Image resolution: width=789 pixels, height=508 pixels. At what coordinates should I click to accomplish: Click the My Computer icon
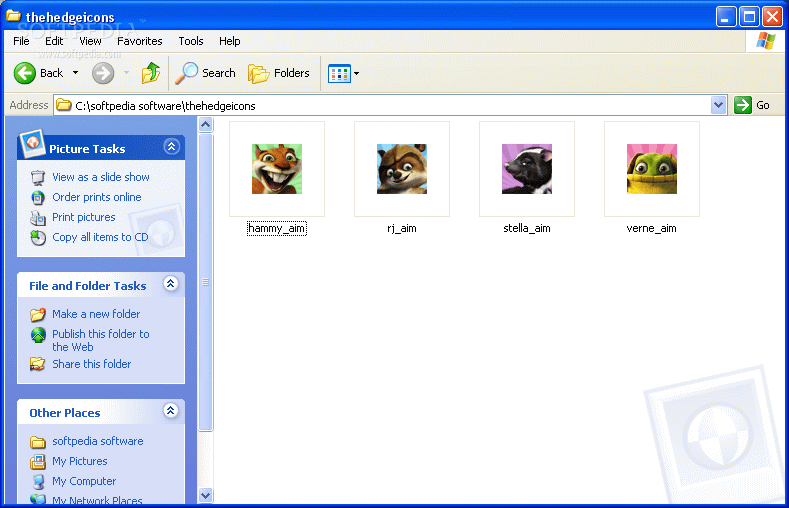[x=38, y=482]
